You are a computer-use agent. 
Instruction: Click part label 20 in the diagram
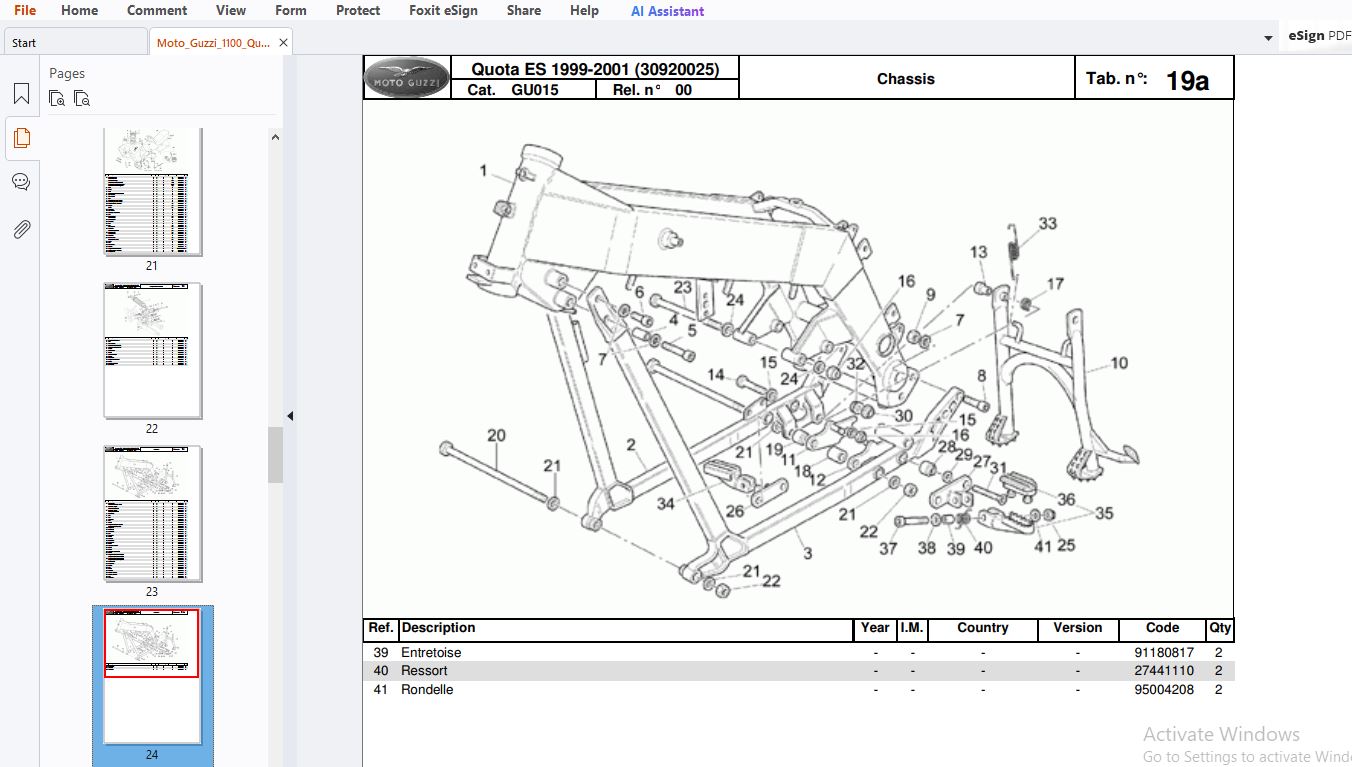pyautogui.click(x=496, y=436)
